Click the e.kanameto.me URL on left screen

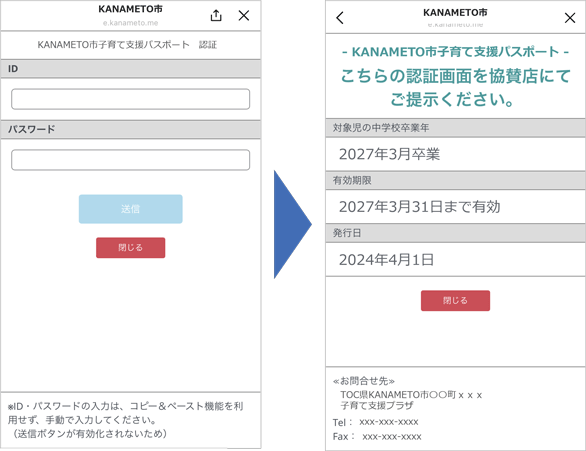tap(130, 23)
